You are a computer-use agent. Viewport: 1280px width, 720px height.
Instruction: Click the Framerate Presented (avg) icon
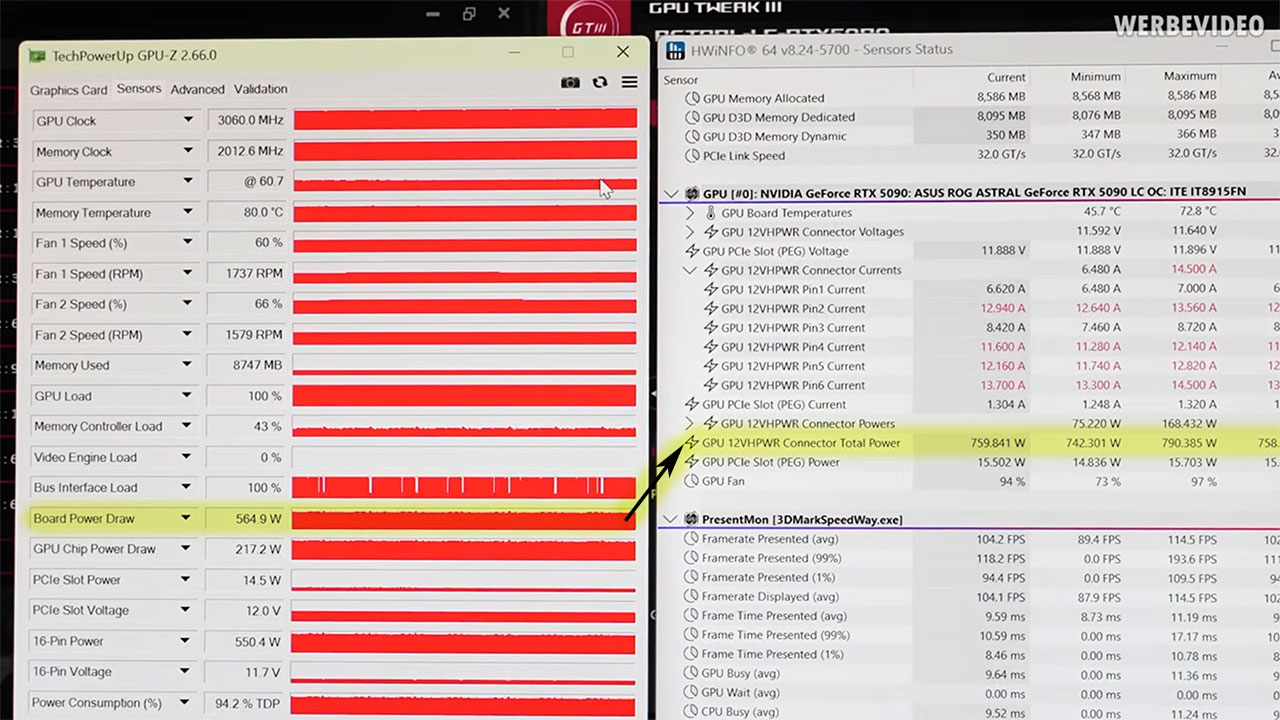[x=692, y=539]
